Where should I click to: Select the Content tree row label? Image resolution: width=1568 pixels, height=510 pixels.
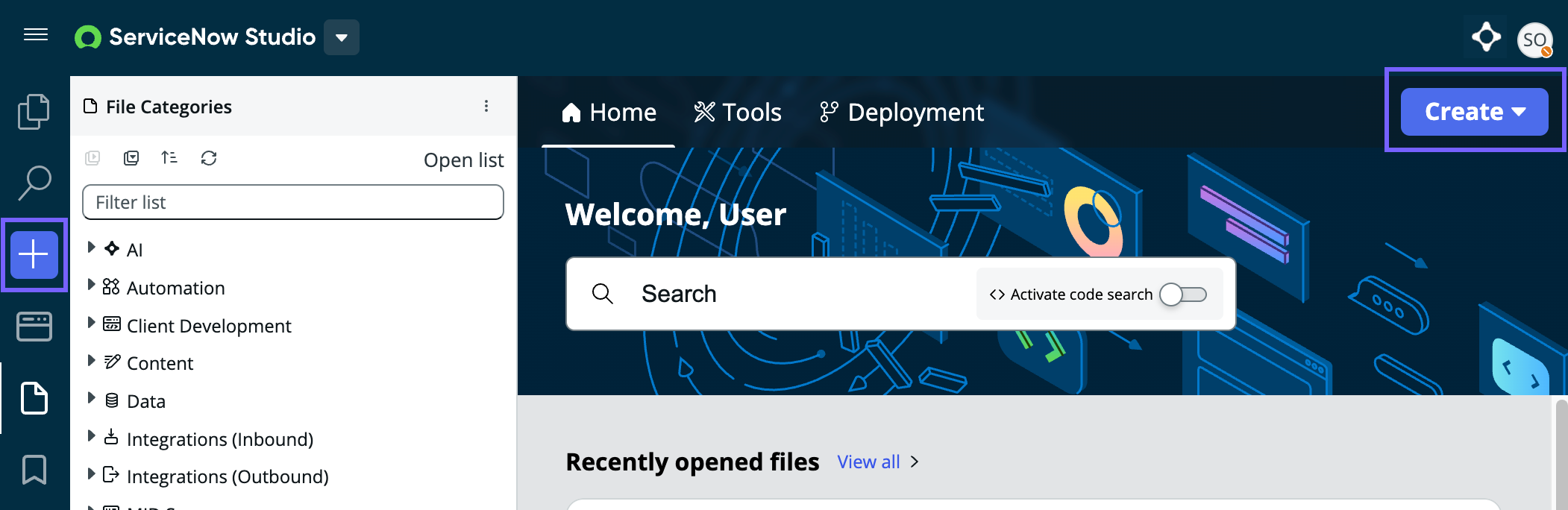160,363
